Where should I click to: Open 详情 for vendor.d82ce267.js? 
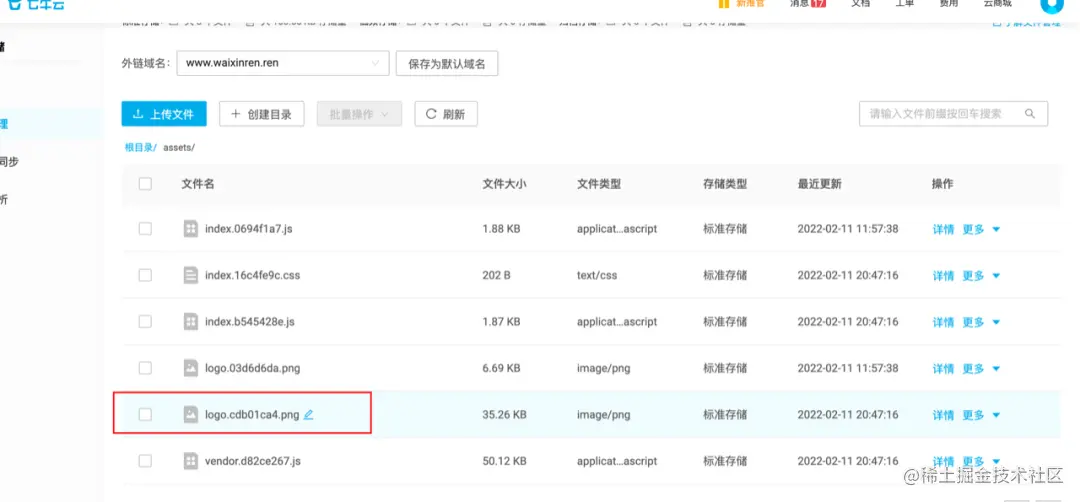(943, 461)
